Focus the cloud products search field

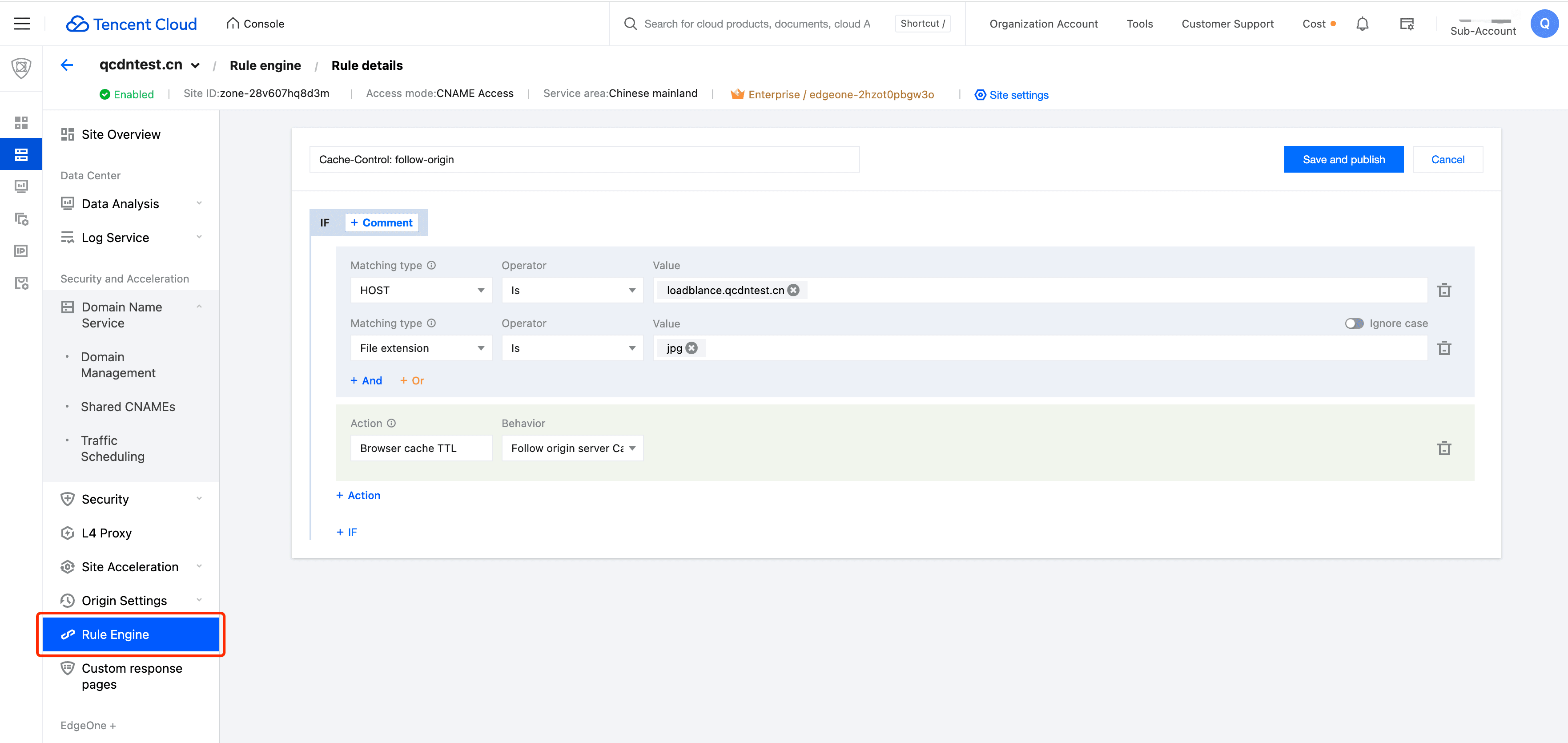pos(757,24)
